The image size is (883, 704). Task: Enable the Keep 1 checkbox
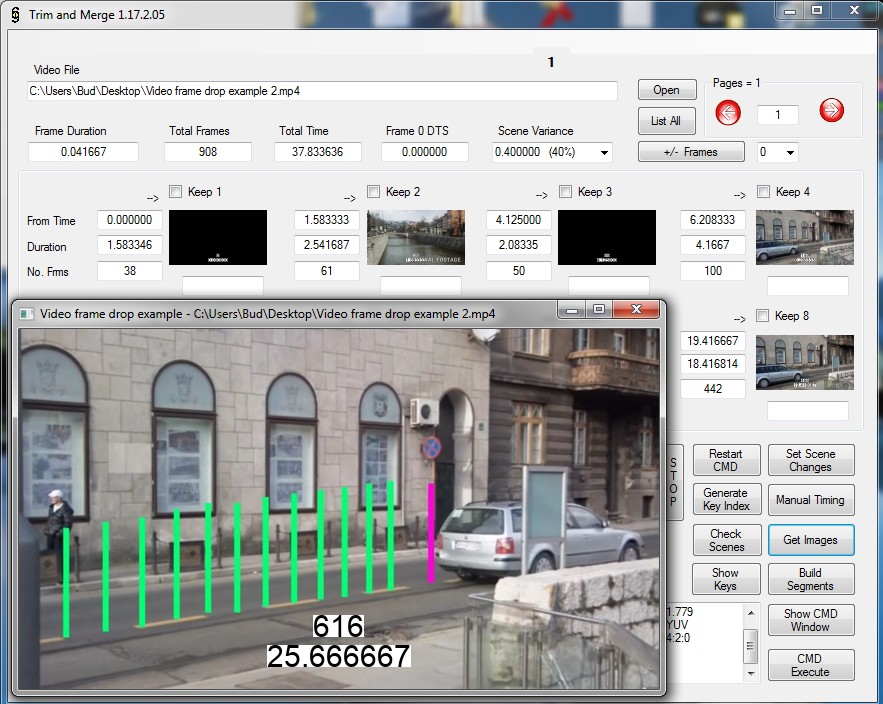176,191
